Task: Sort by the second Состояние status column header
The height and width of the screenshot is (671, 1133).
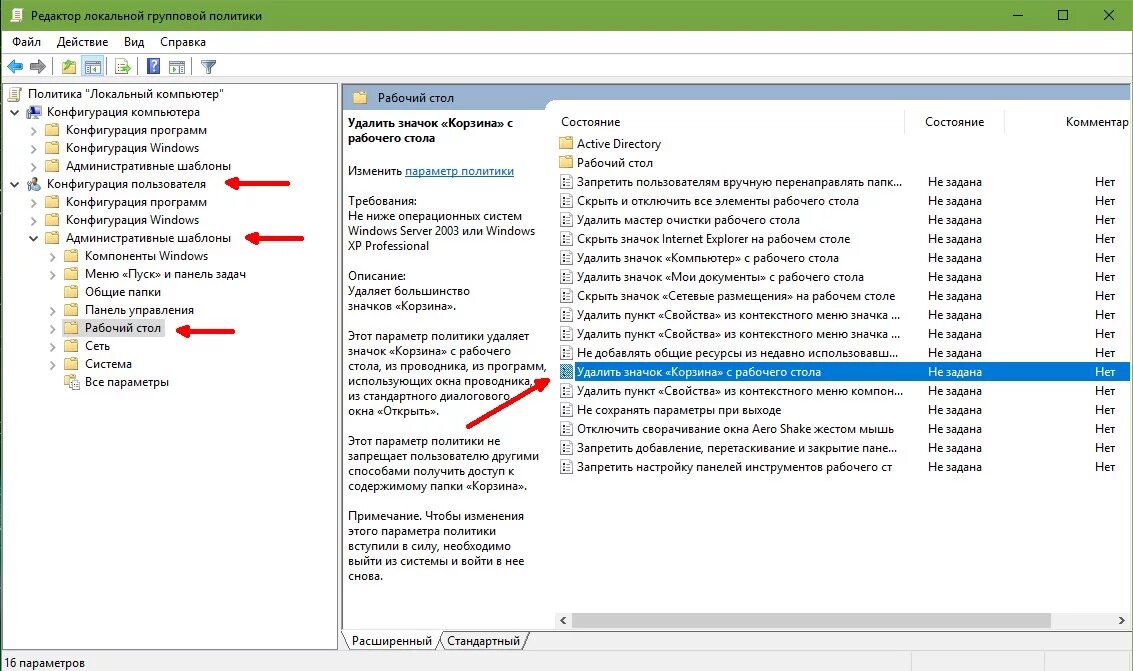Action: pyautogui.click(x=954, y=122)
